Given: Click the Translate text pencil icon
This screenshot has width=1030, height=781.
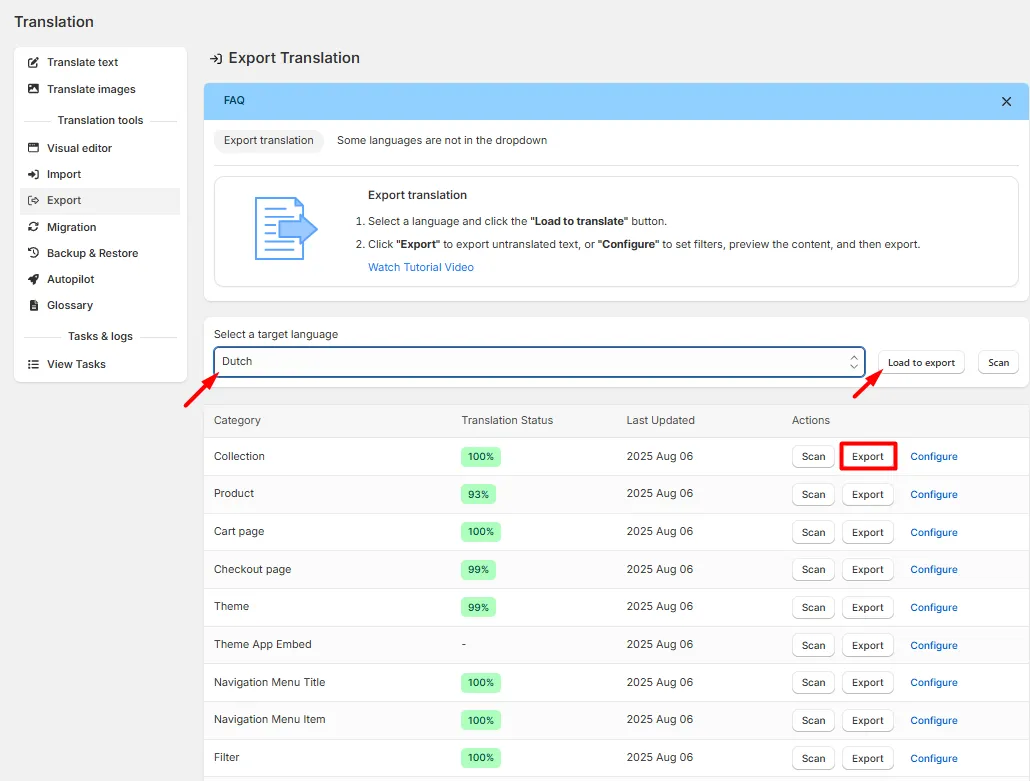Looking at the screenshot, I should pos(33,62).
